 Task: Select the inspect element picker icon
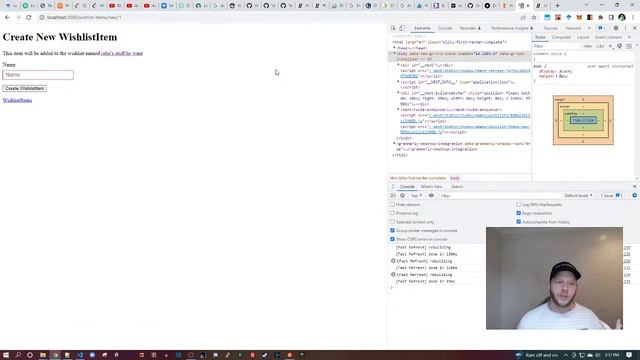coord(393,28)
